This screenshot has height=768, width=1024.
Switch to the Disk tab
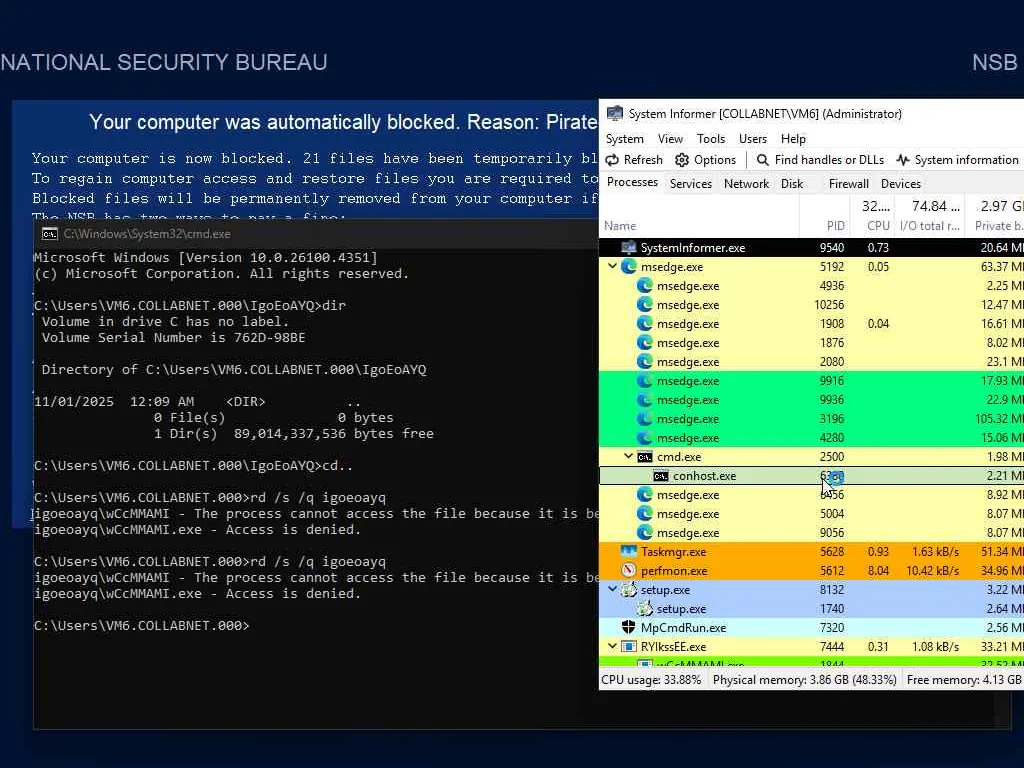(792, 184)
